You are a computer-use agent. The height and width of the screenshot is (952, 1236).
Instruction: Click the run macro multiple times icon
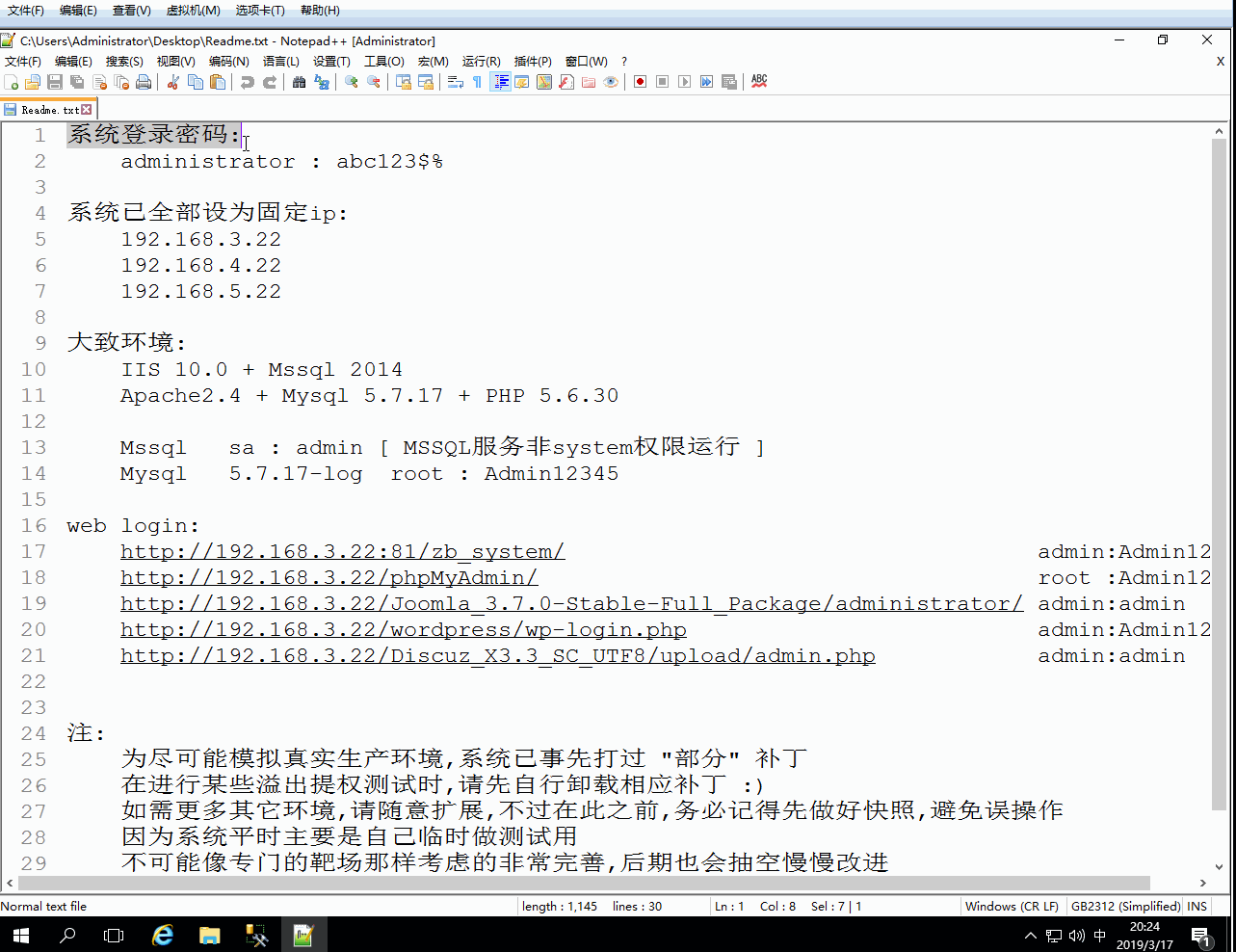pyautogui.click(x=706, y=82)
